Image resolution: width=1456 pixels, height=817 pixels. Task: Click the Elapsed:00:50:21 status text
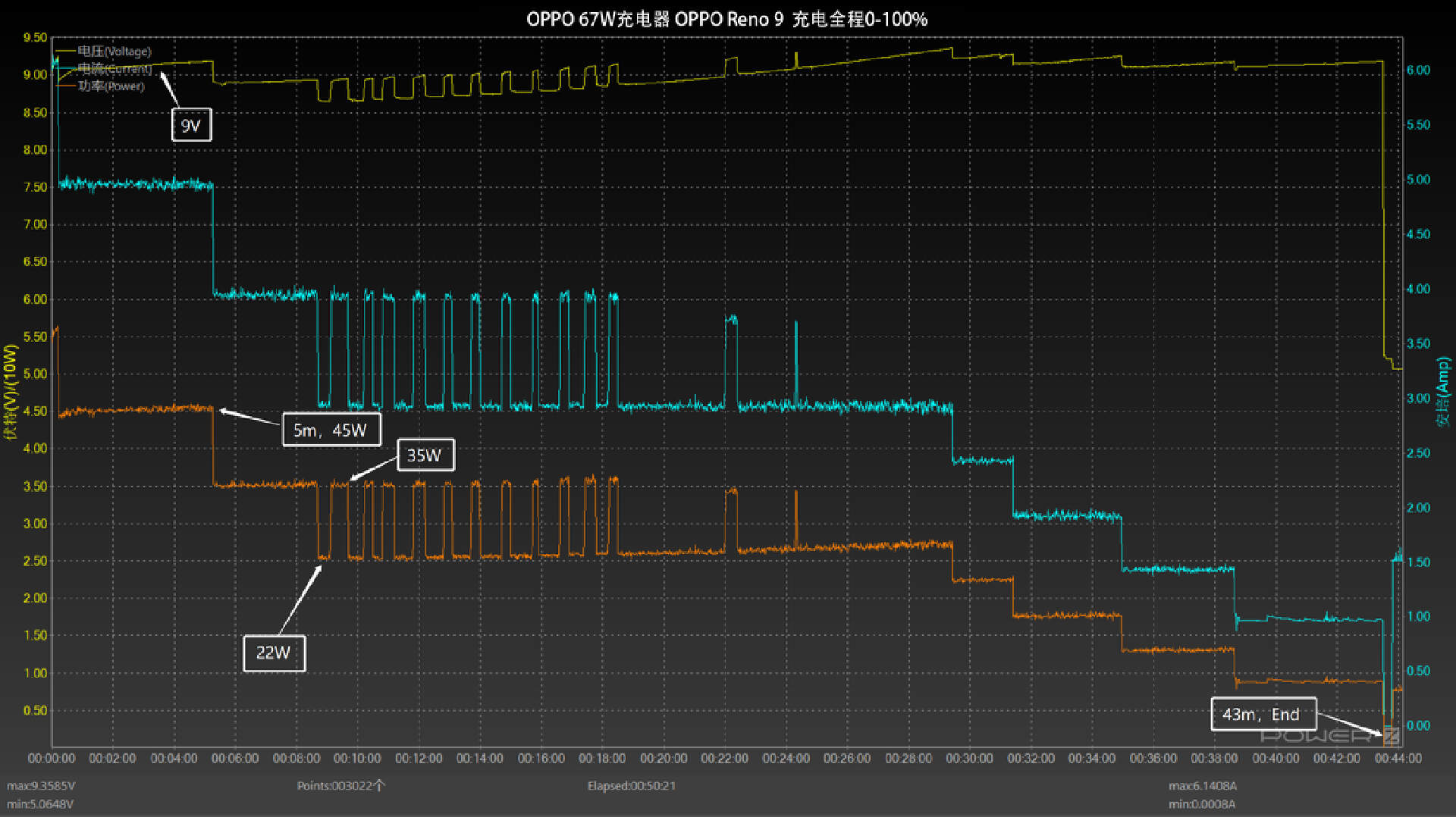[x=631, y=786]
